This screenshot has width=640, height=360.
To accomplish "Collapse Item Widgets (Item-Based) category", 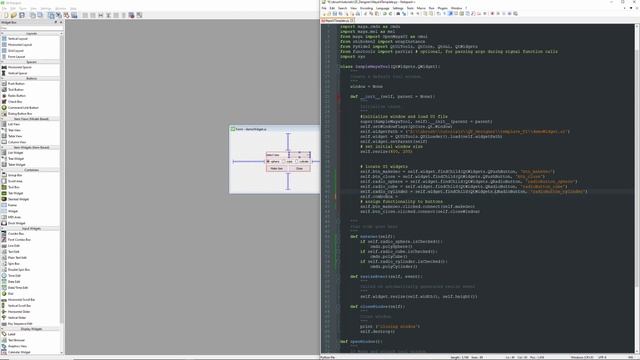I will (x=31, y=147).
